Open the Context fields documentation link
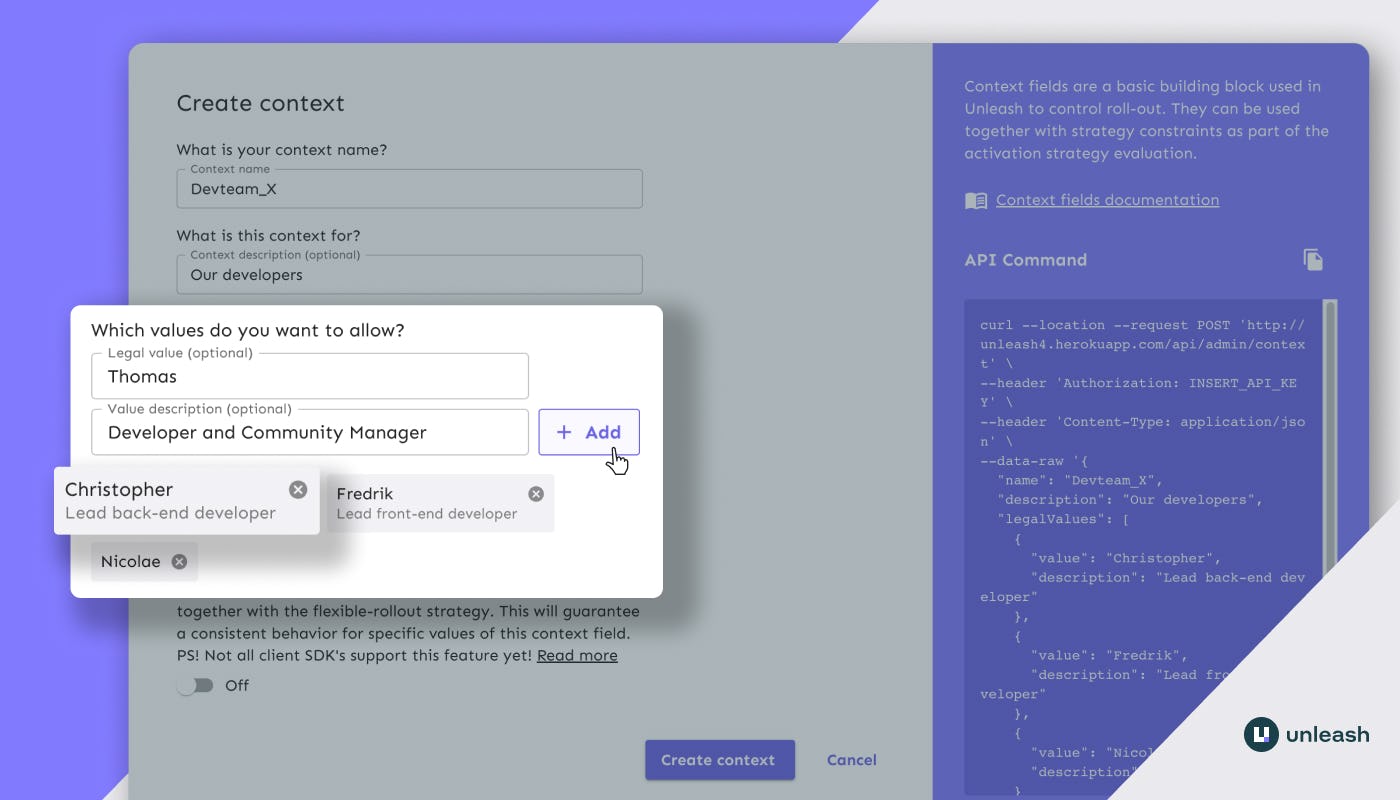1400x800 pixels. click(x=1106, y=200)
